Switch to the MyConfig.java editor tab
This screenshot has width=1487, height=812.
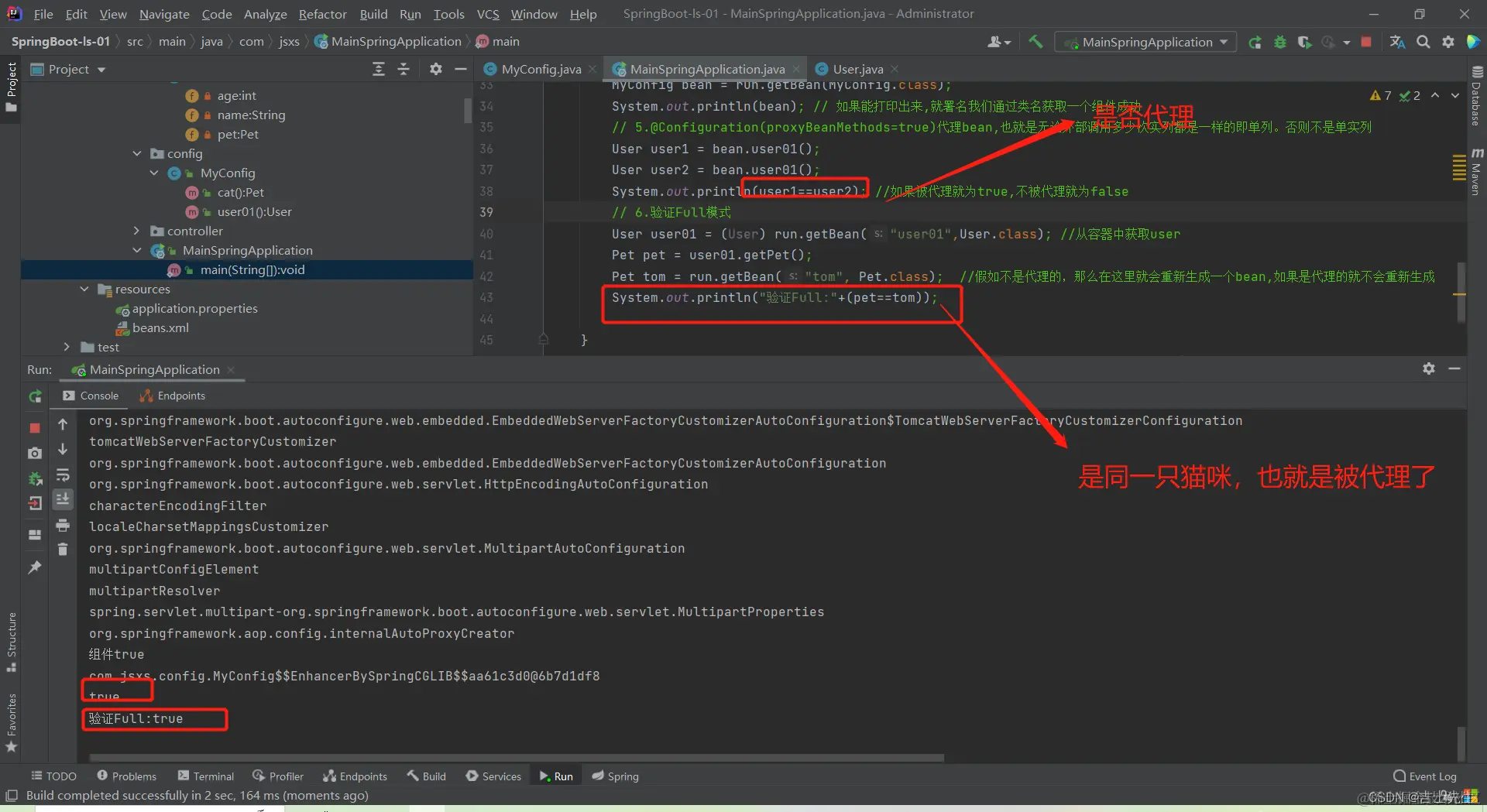pyautogui.click(x=541, y=69)
